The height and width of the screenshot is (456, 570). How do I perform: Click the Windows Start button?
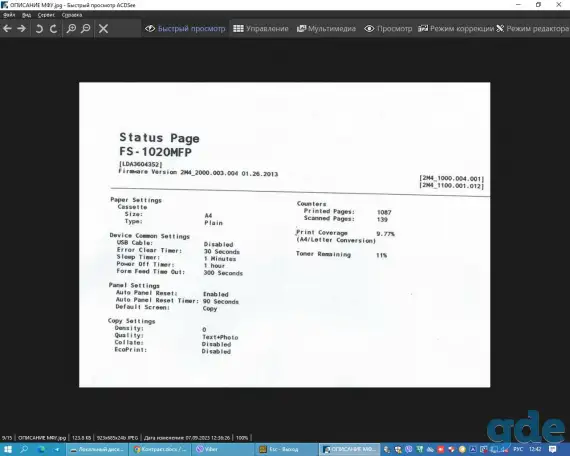(7, 449)
